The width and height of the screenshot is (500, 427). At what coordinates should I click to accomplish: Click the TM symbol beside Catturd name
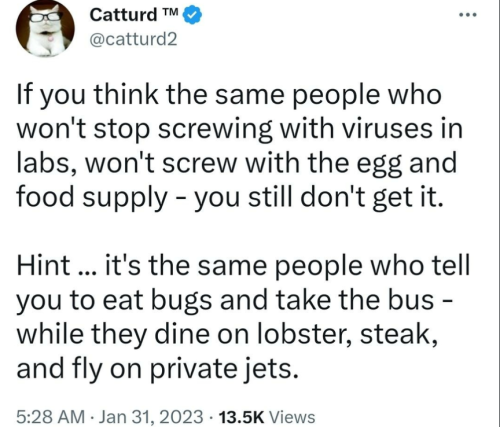pyautogui.click(x=171, y=12)
